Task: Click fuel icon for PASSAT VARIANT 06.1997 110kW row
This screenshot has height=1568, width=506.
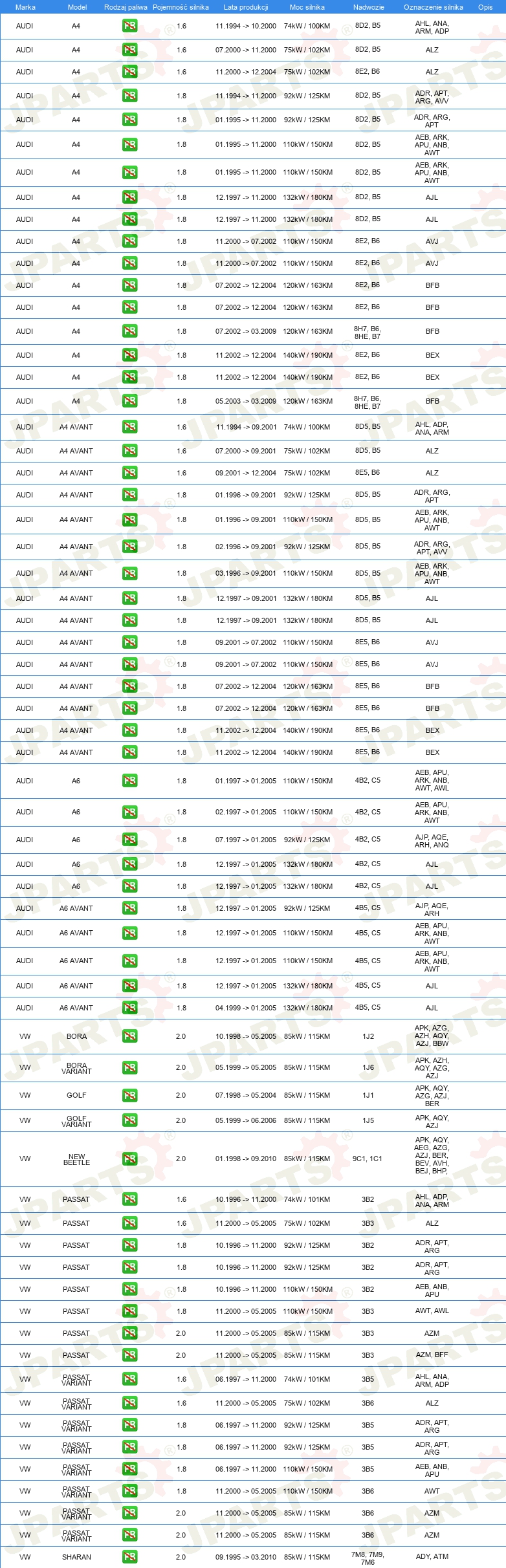Action: (129, 1469)
